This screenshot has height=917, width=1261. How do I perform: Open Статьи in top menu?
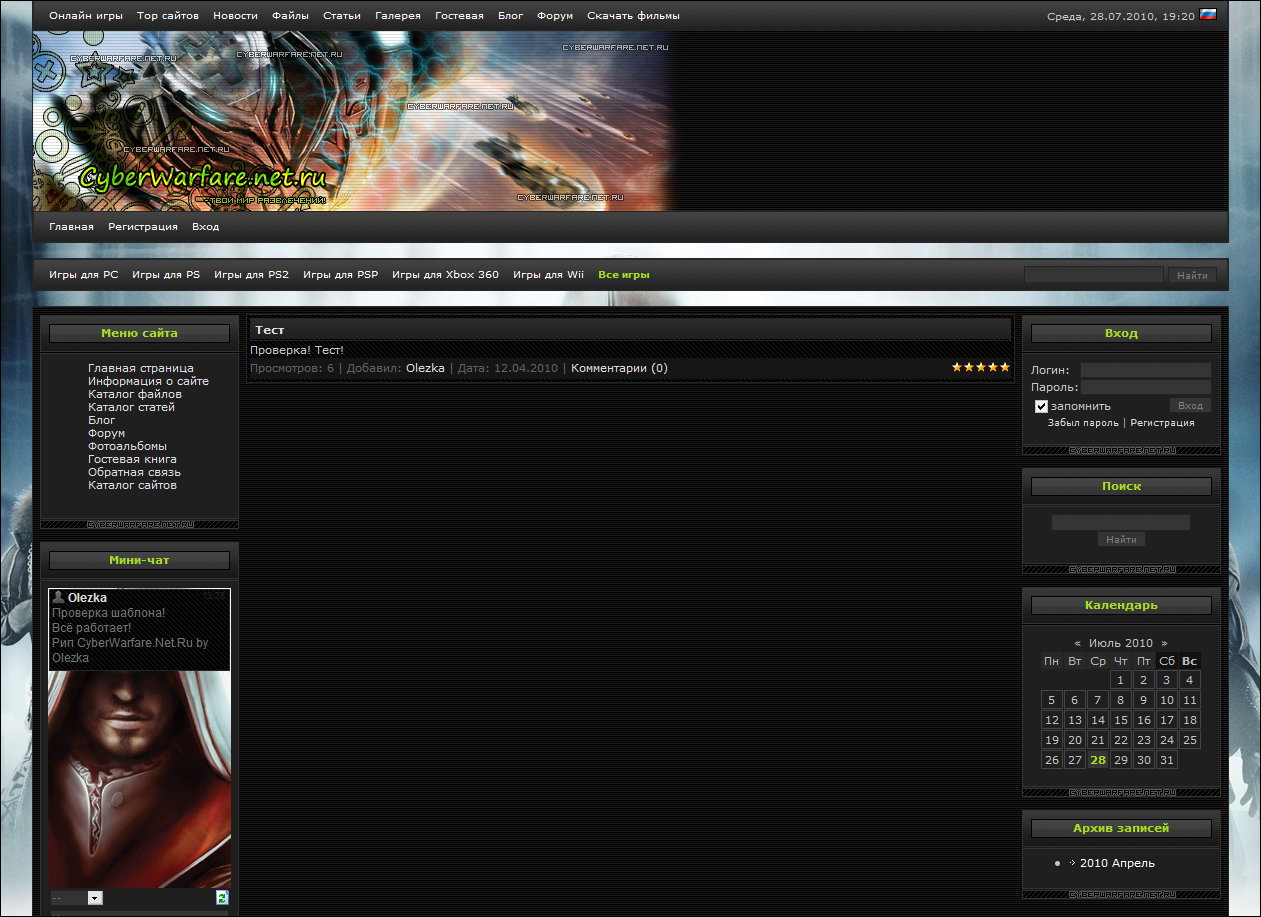(342, 16)
